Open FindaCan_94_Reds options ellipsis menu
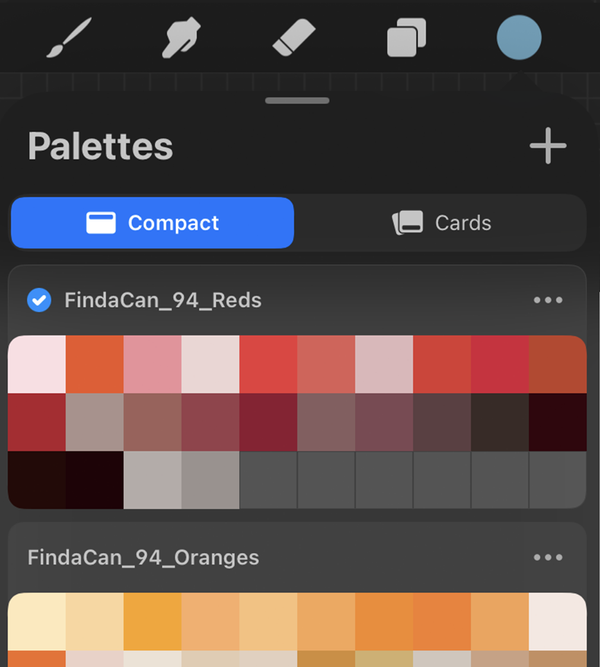Screen dimensions: 600x667 pyautogui.click(x=548, y=300)
